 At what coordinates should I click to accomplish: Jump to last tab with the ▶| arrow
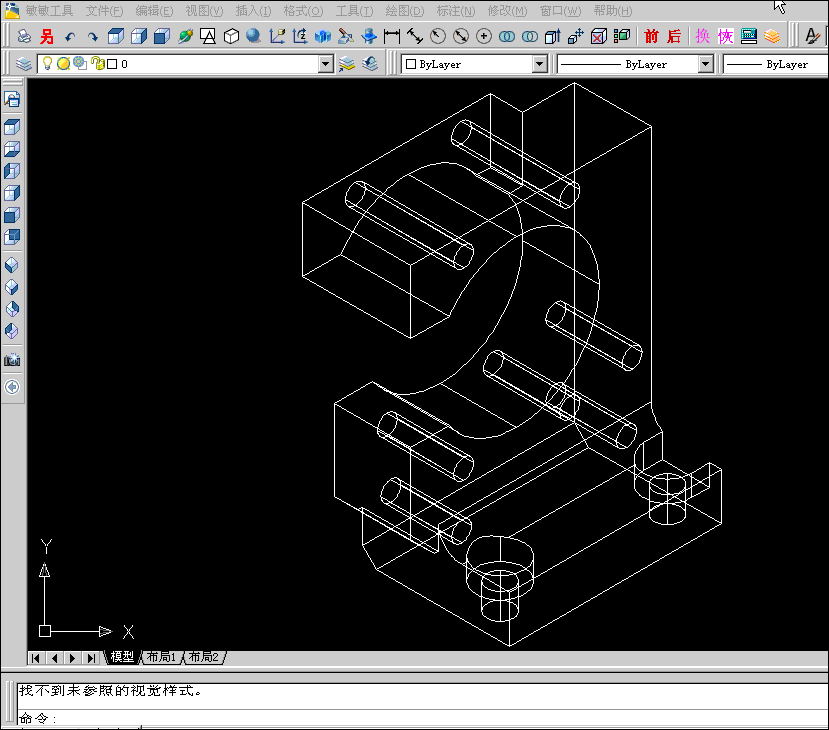[x=91, y=658]
